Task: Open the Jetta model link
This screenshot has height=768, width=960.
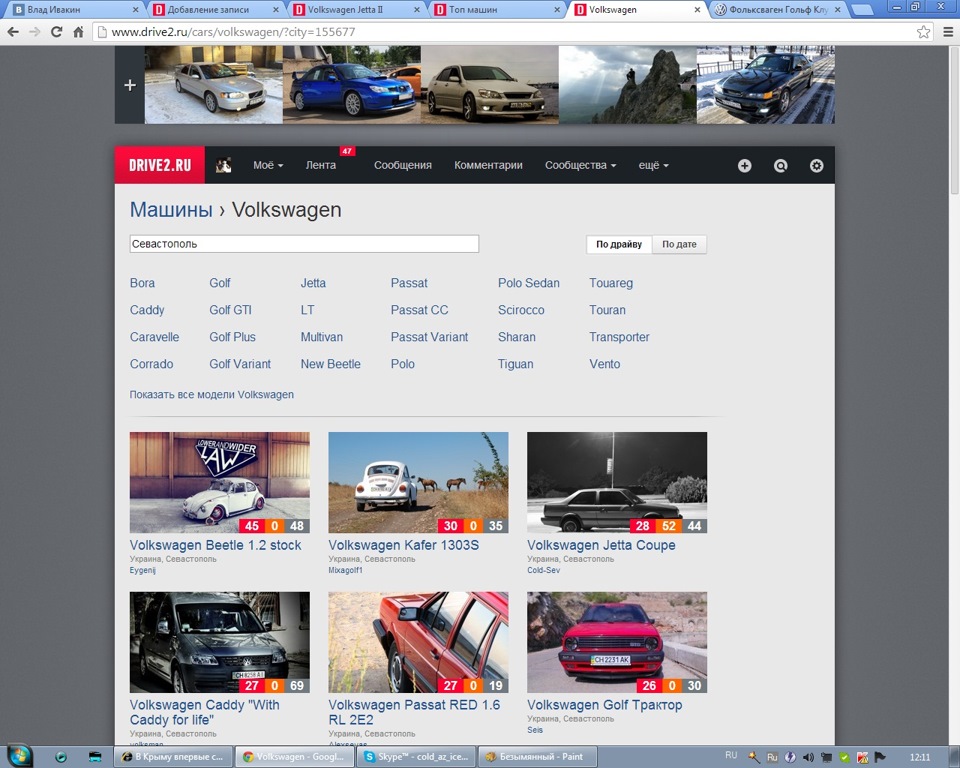Action: [x=313, y=283]
